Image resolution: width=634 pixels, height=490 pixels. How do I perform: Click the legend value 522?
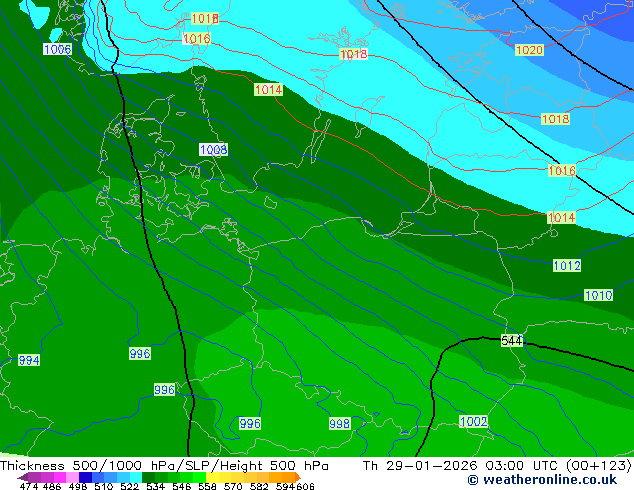129,486
